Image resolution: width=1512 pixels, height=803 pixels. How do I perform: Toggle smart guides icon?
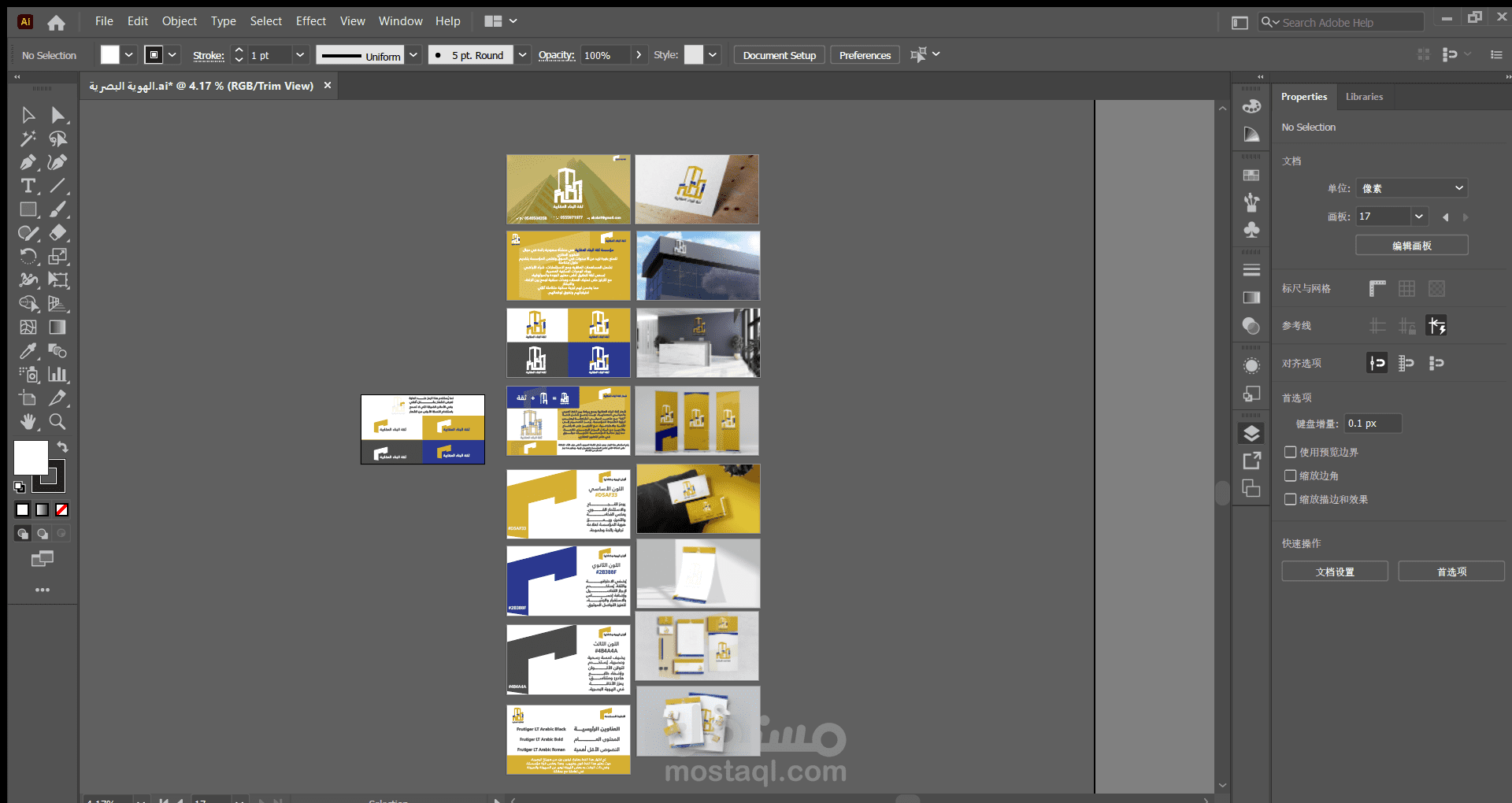1436,326
